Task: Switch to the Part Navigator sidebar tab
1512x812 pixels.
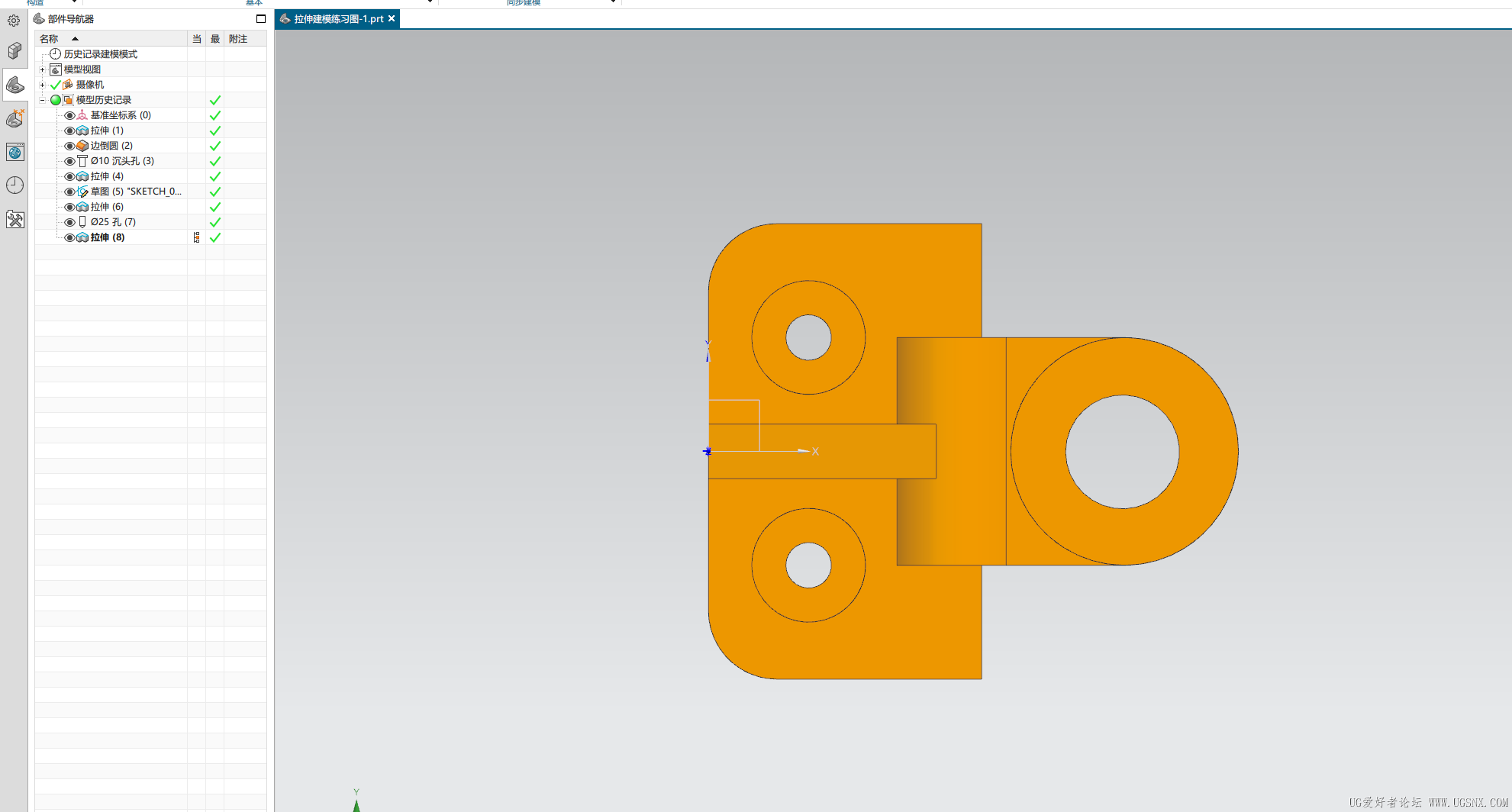Action: 15,85
